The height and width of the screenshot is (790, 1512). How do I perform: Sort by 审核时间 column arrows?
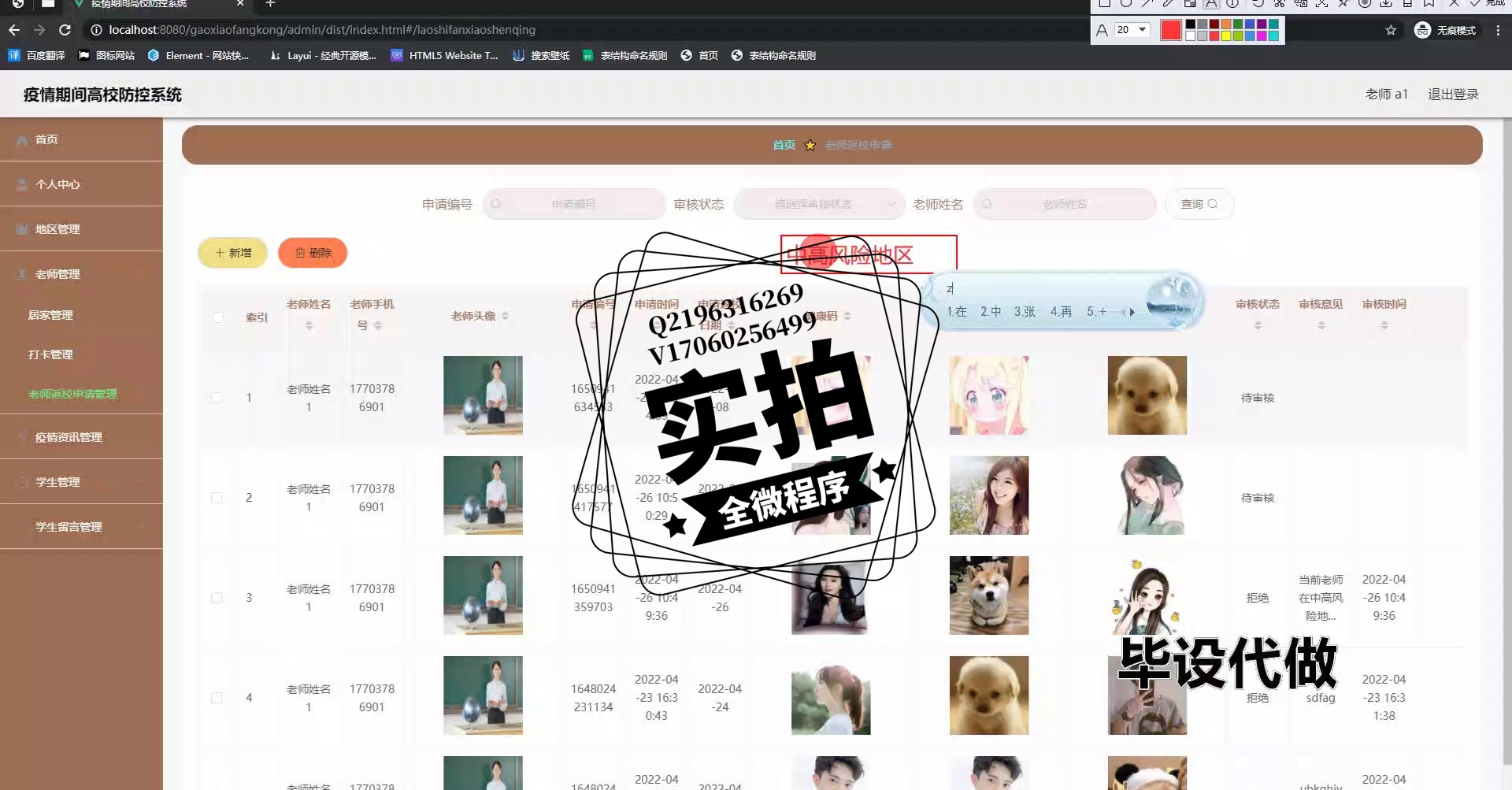1384,325
